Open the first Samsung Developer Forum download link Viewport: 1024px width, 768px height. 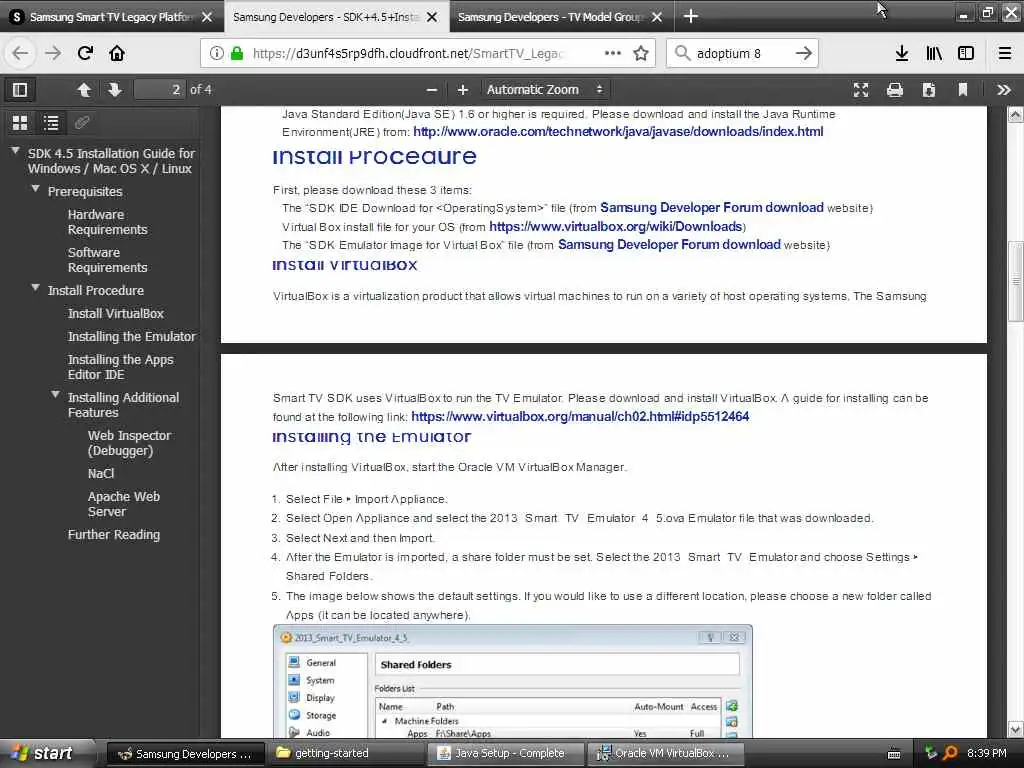(x=711, y=207)
